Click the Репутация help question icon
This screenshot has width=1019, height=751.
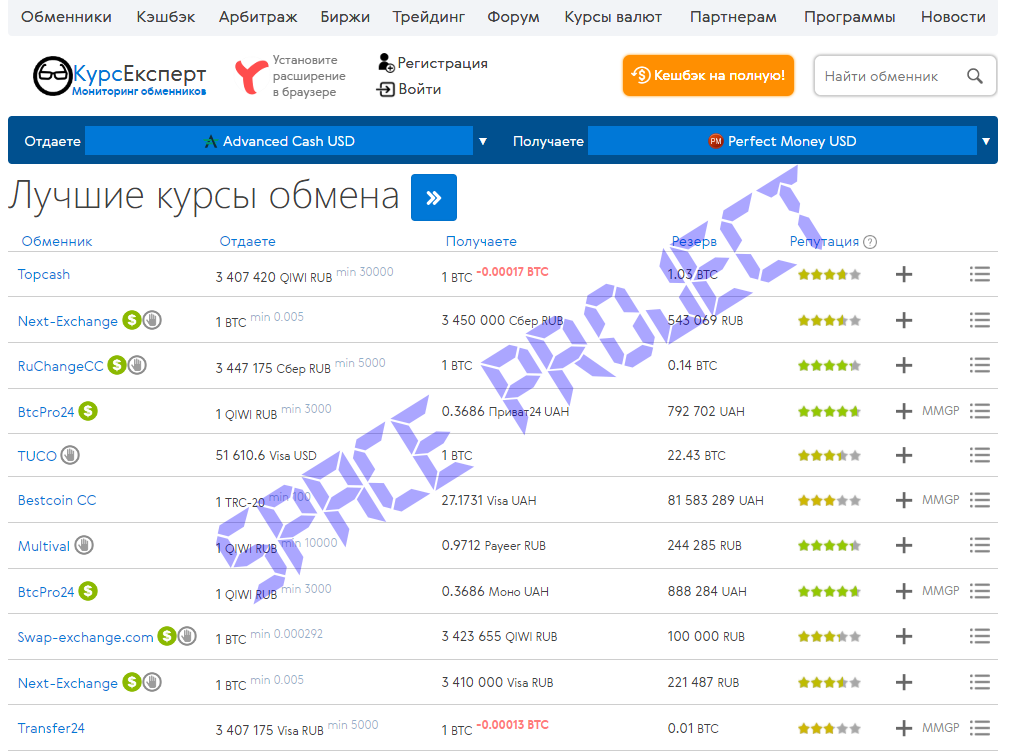[x=870, y=242]
